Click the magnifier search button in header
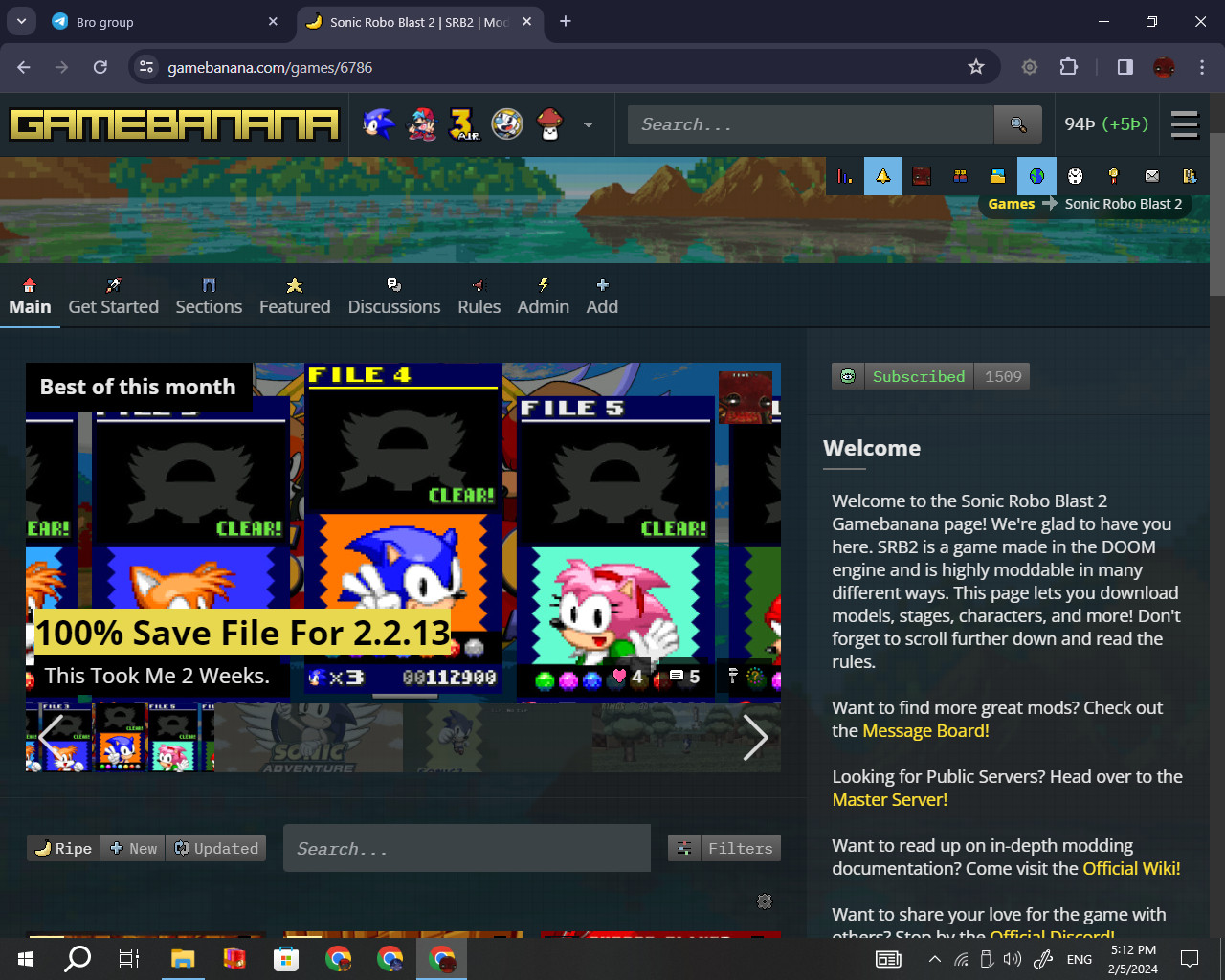Screen dimensions: 1225x980 coord(1018,124)
